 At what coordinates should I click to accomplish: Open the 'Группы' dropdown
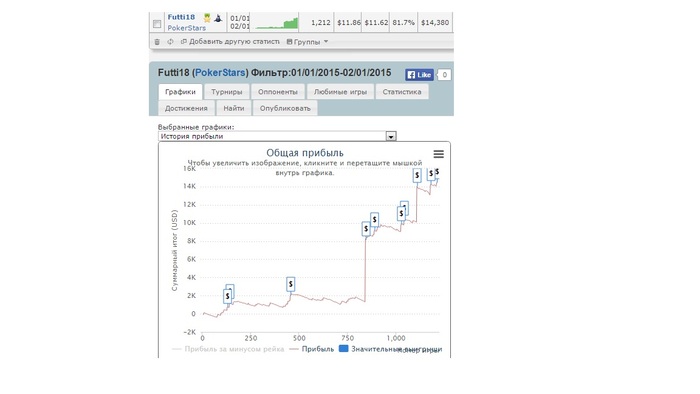tap(307, 41)
